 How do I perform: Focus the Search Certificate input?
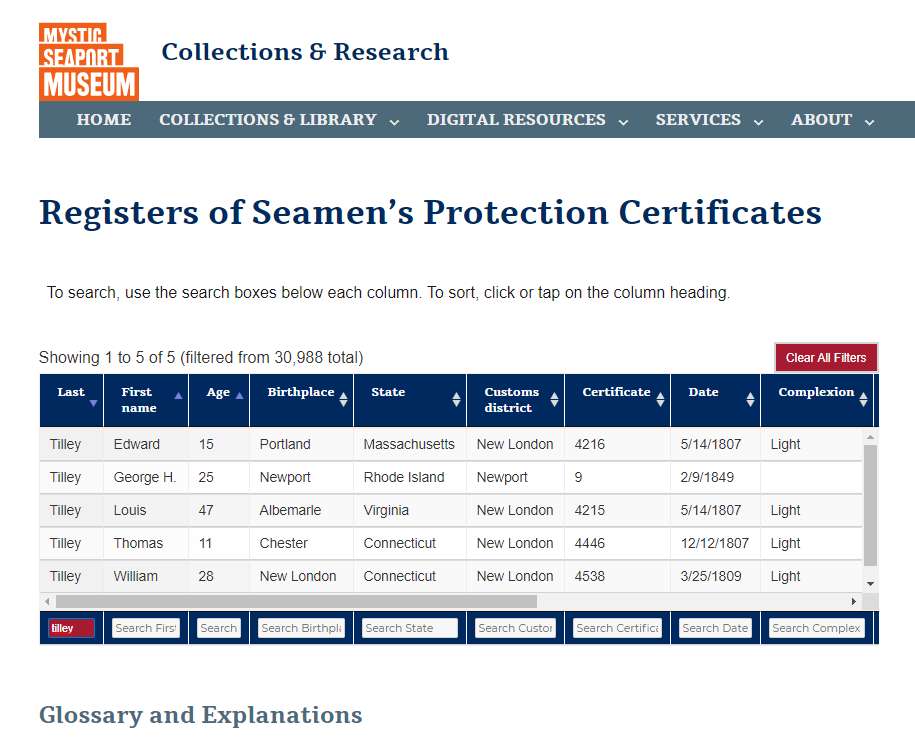617,628
